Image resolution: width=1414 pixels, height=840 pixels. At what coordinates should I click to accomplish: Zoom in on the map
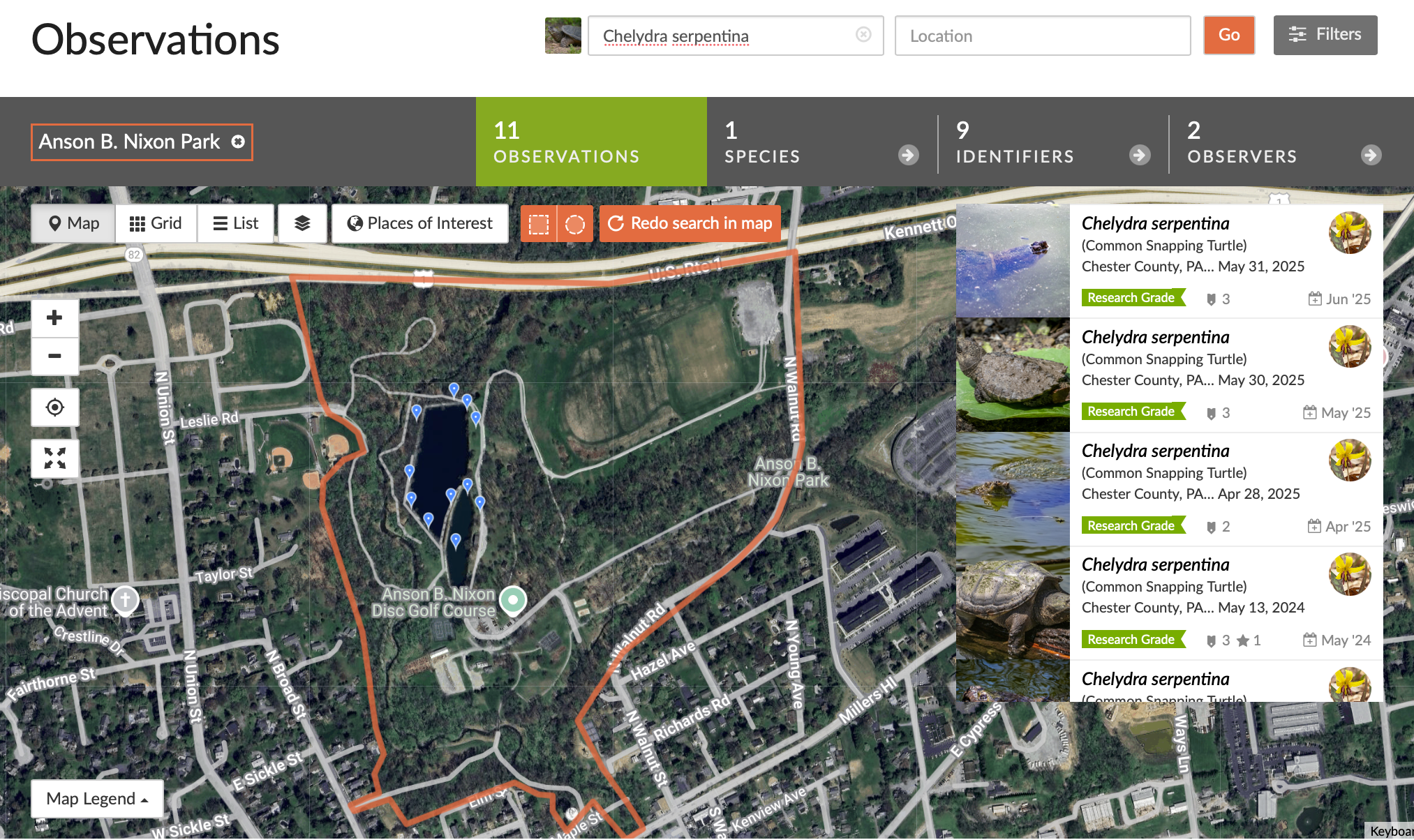tap(54, 318)
